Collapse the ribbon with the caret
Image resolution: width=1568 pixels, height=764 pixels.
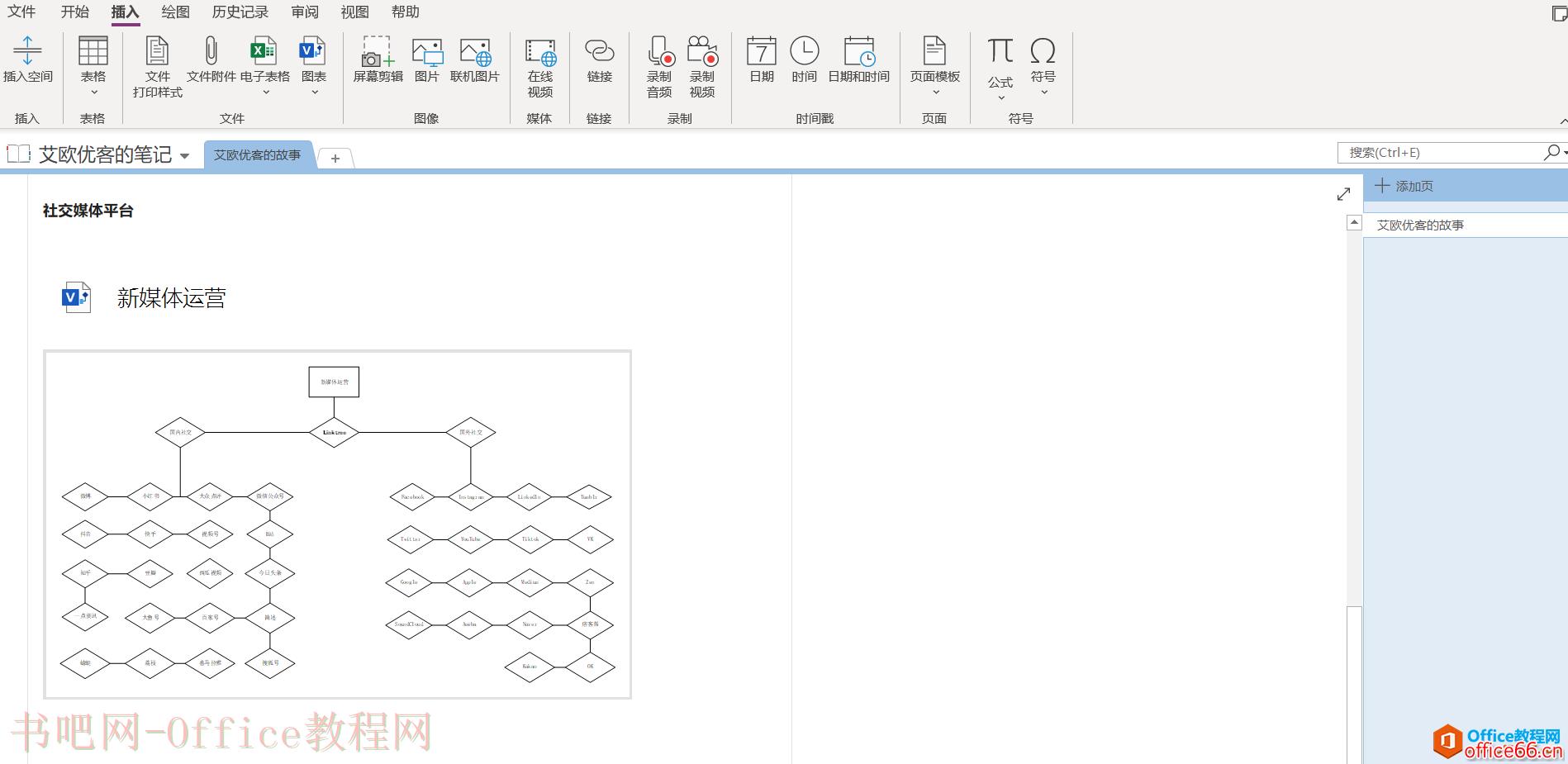click(x=1562, y=121)
